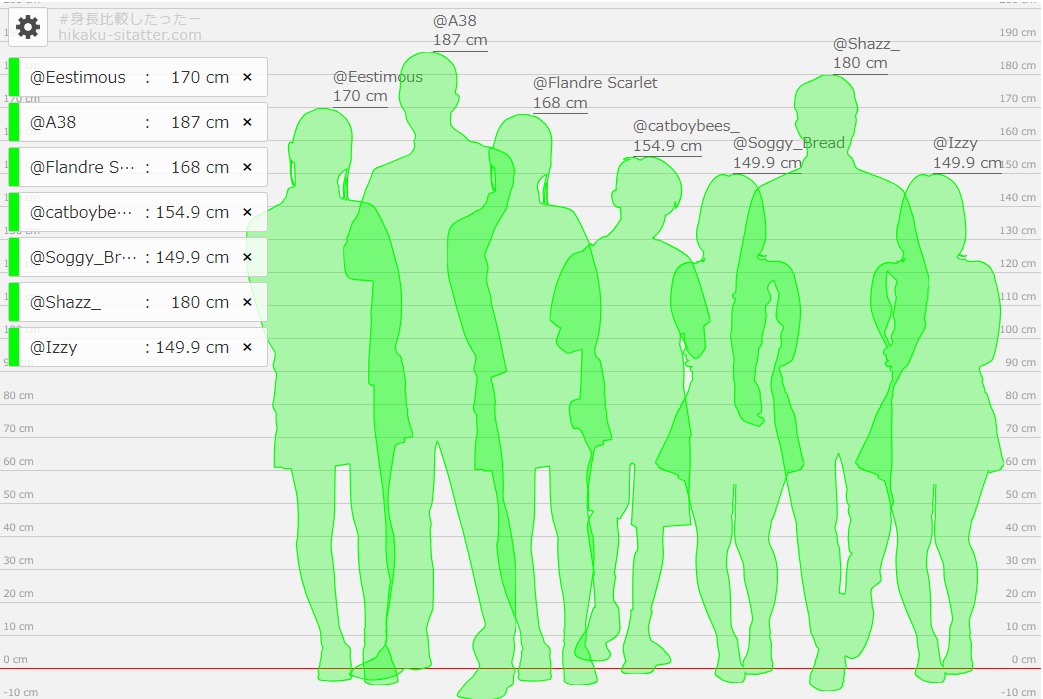This screenshot has width=1043, height=699.
Task: Click the @Izzy label above silhouette
Action: coord(955,143)
